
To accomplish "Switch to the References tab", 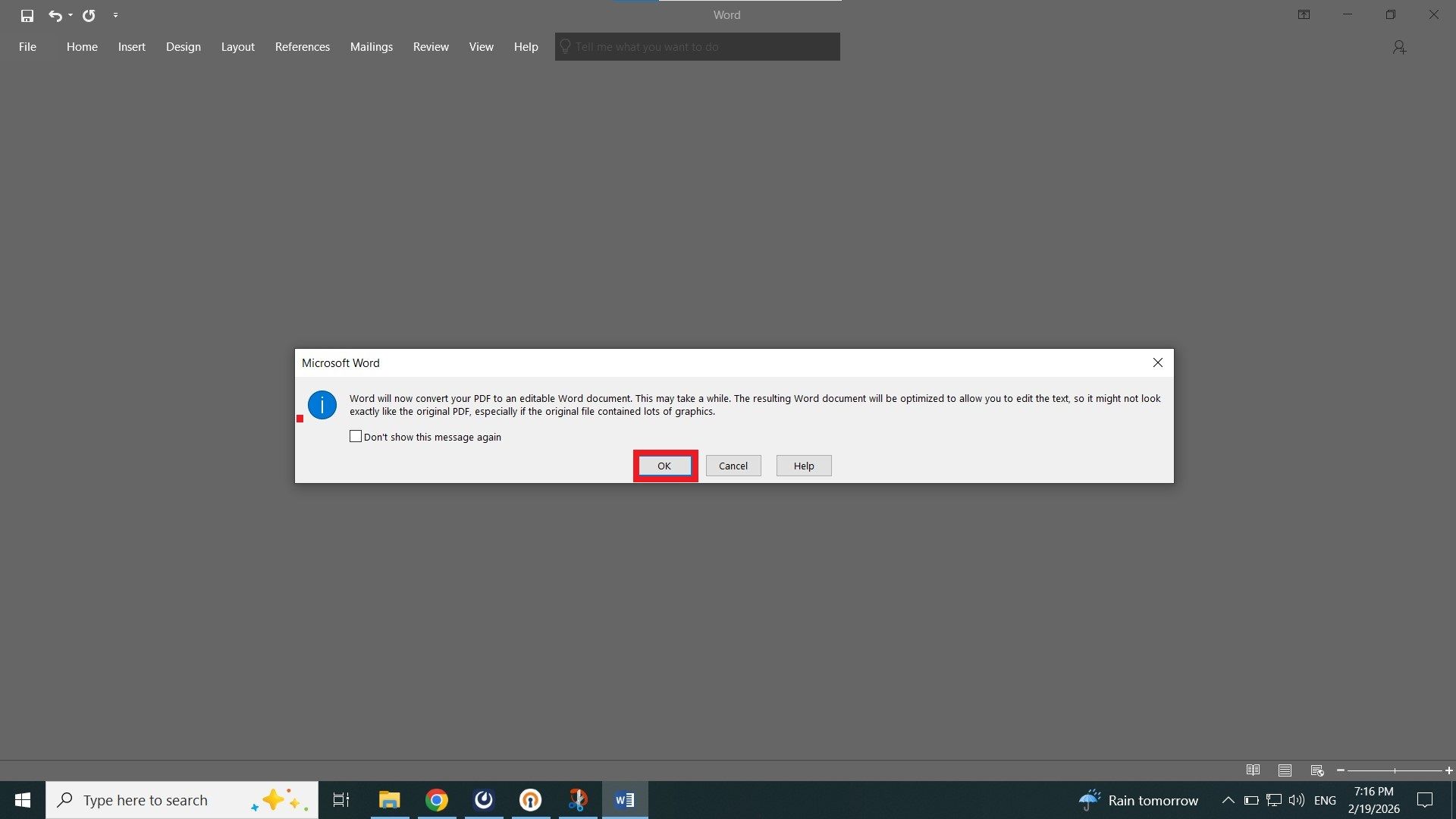I will point(302,47).
